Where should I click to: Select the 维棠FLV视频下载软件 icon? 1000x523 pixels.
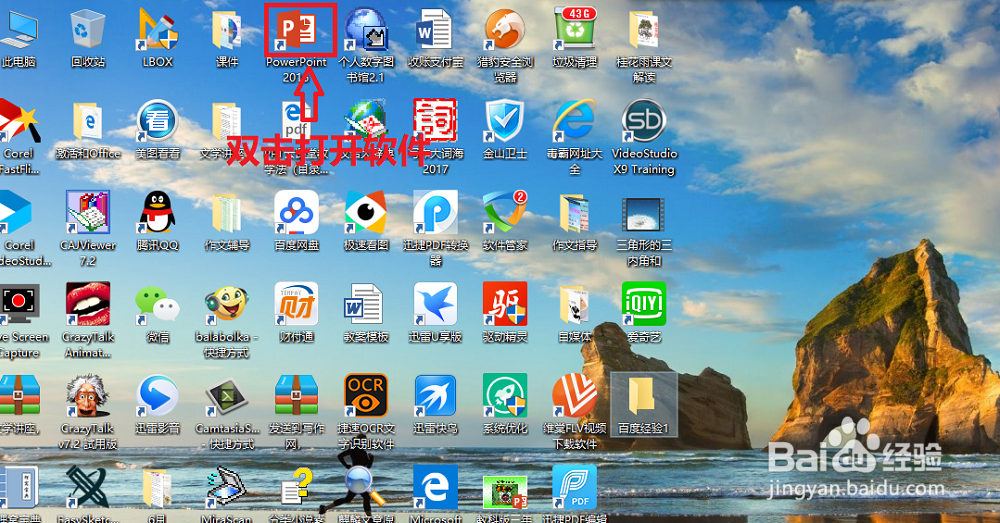point(575,396)
